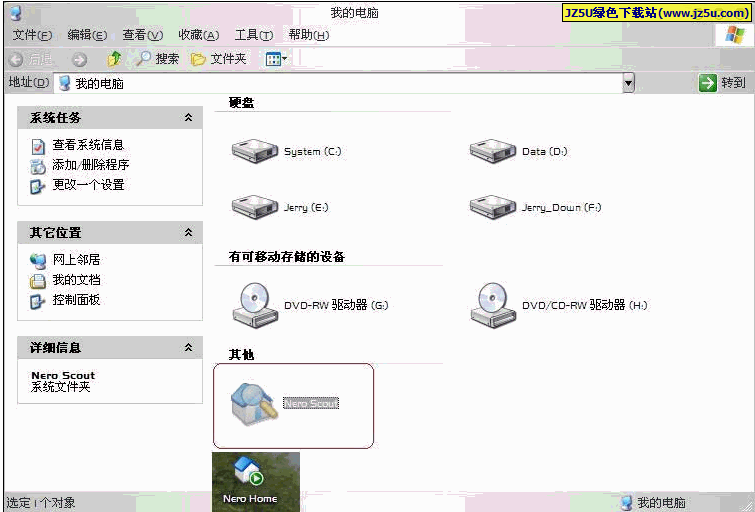Go up one folder level

tap(114, 59)
